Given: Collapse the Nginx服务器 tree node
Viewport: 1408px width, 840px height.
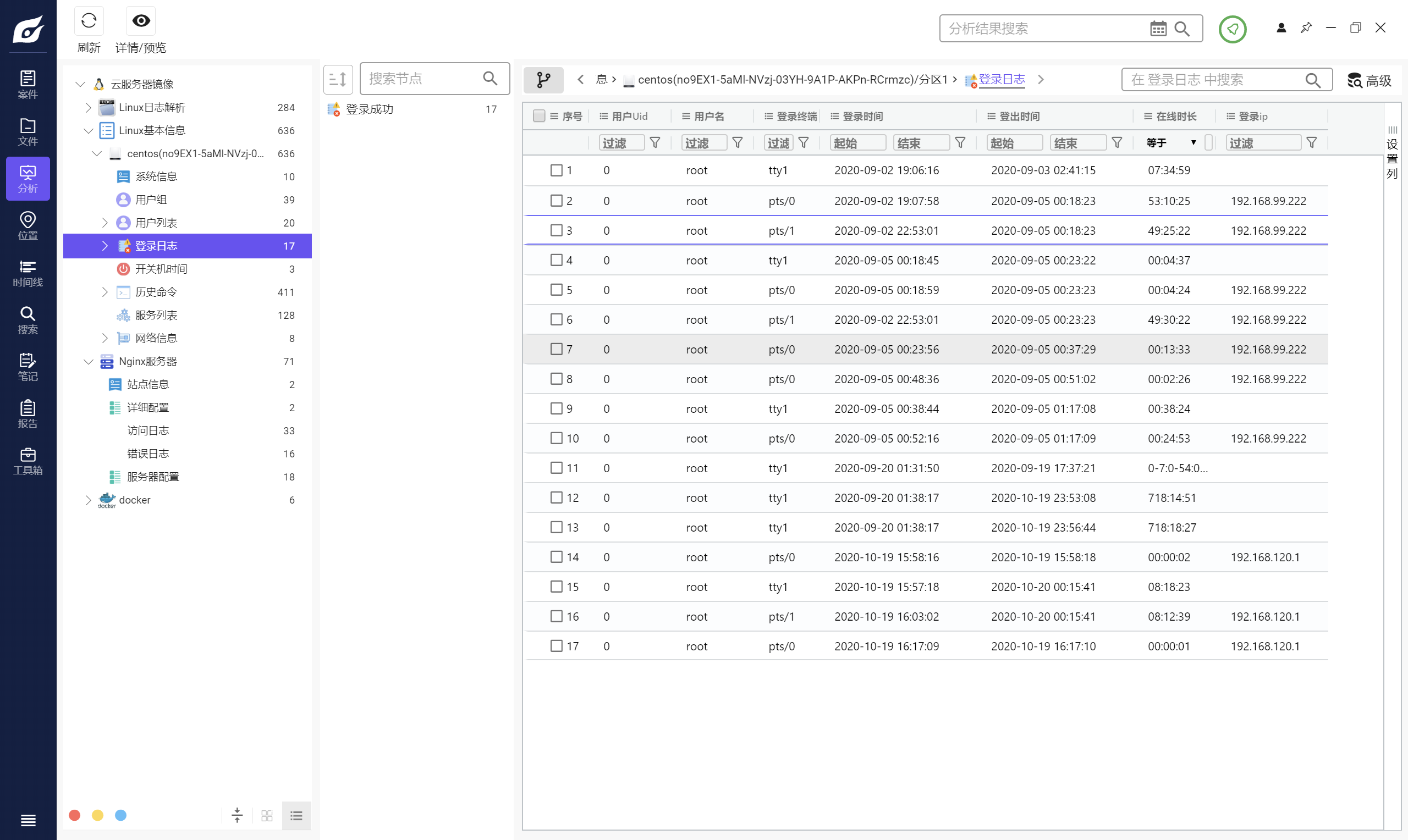Looking at the screenshot, I should pyautogui.click(x=89, y=361).
